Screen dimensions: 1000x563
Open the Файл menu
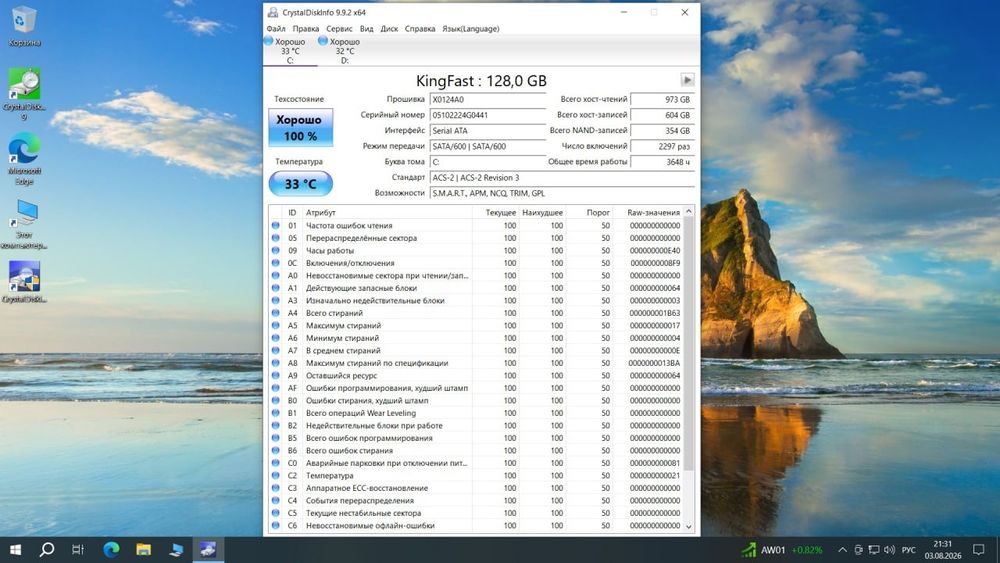click(276, 29)
